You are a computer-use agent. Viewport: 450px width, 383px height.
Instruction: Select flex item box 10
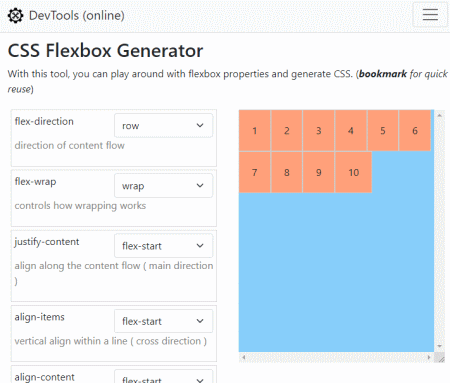tap(353, 172)
